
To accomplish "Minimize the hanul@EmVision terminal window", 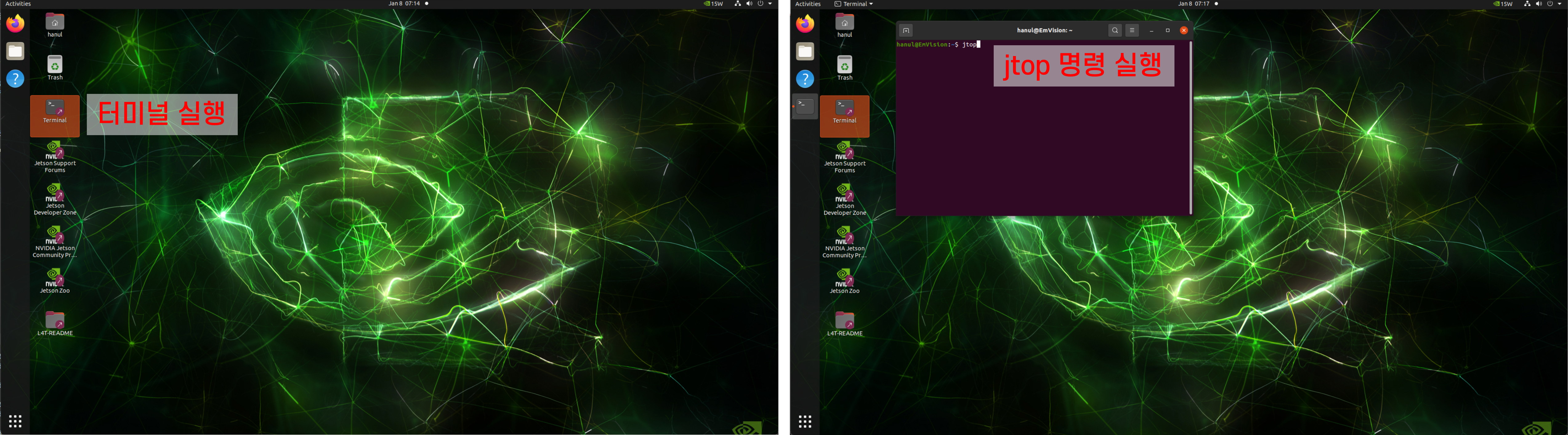I will point(1151,30).
